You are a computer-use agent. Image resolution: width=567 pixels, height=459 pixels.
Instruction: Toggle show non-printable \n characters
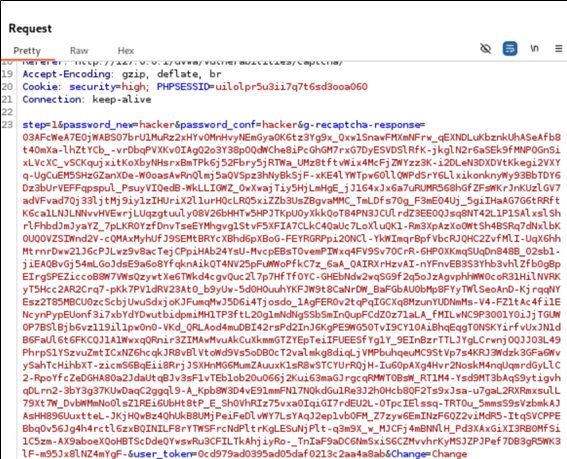tap(534, 48)
